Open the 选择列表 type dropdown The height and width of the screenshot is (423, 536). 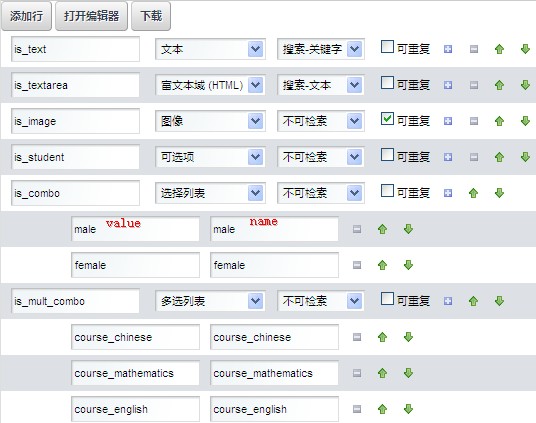pyautogui.click(x=210, y=193)
